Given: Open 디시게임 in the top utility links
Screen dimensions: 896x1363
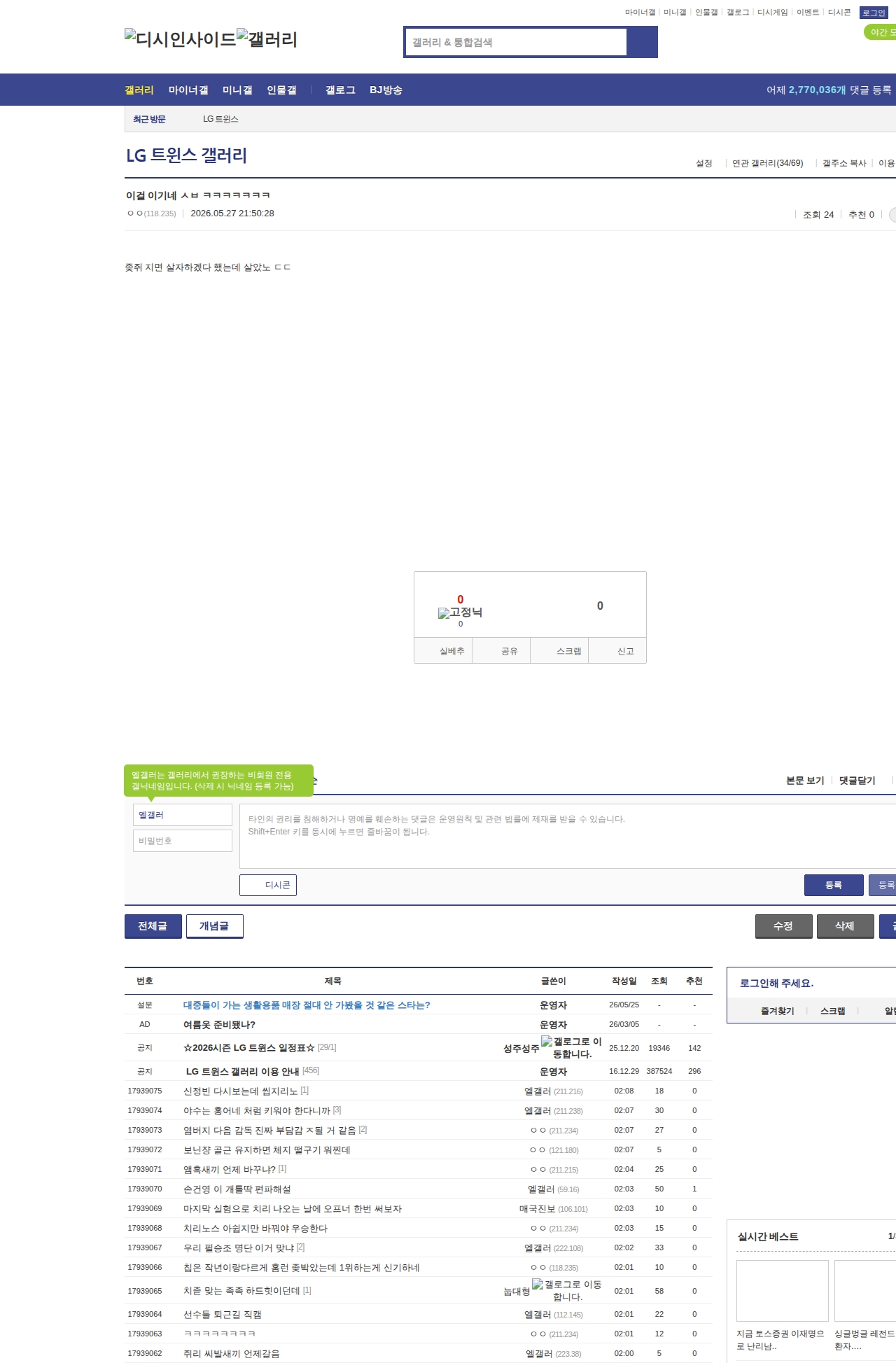Looking at the screenshot, I should [773, 13].
